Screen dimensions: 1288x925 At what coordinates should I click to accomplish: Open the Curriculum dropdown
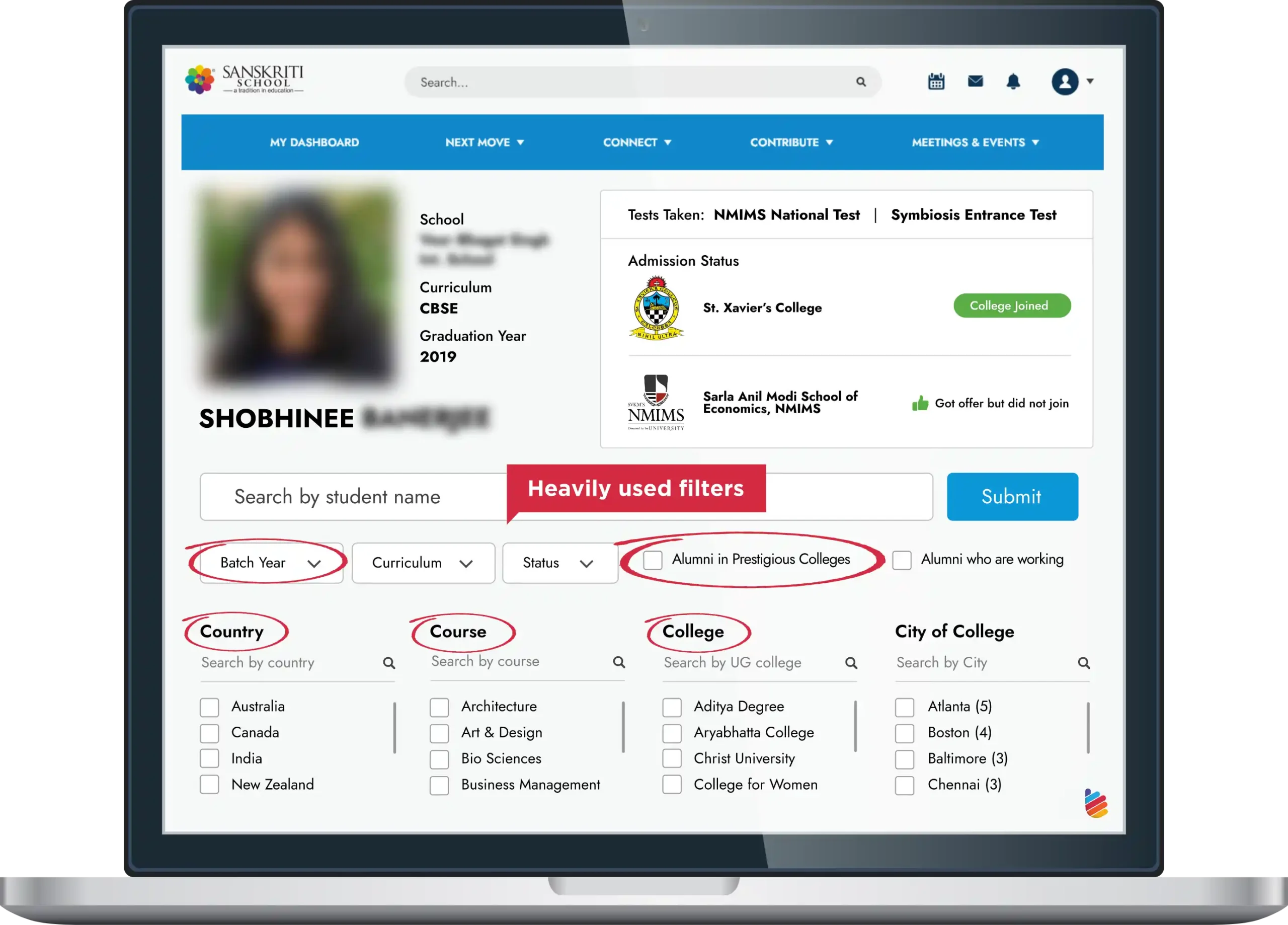tap(423, 563)
